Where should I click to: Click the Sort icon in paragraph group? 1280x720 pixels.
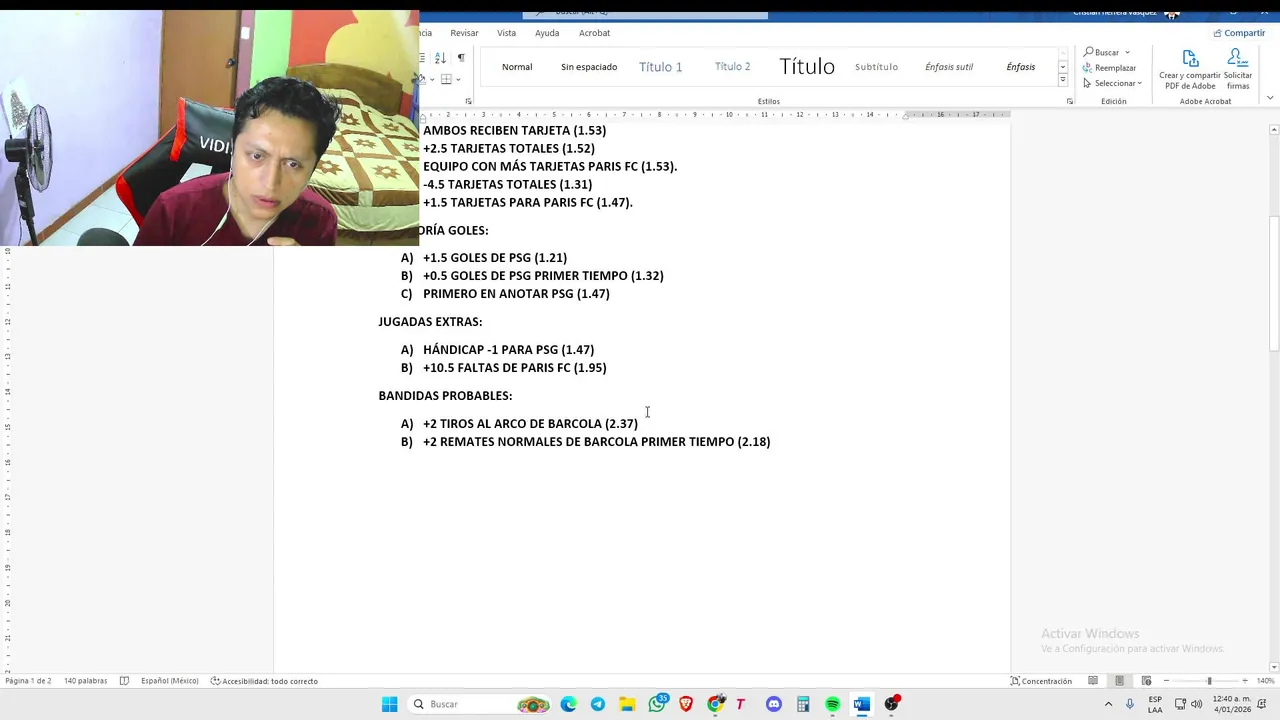(440, 58)
